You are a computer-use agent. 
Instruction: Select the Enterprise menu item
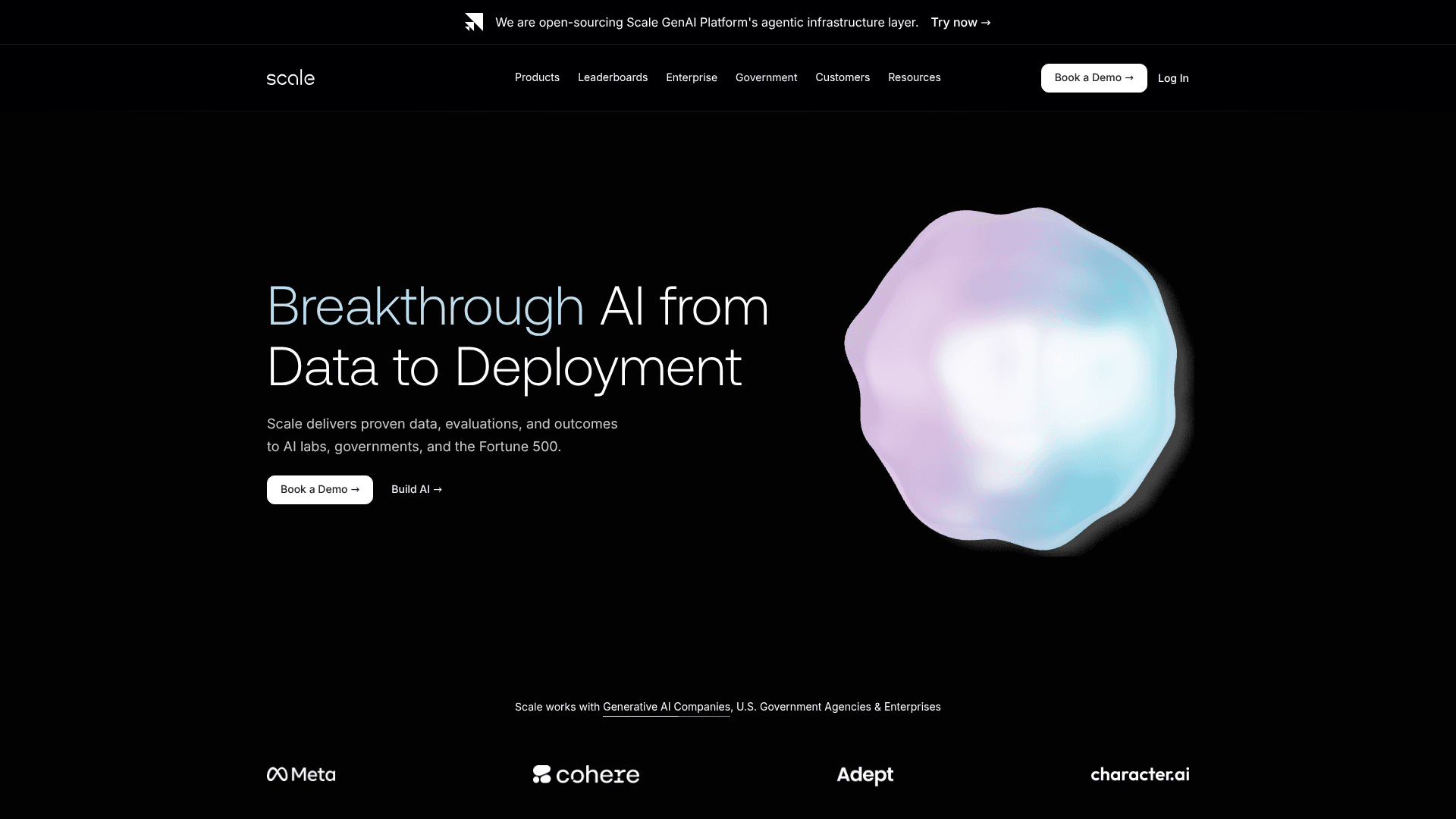pyautogui.click(x=691, y=77)
